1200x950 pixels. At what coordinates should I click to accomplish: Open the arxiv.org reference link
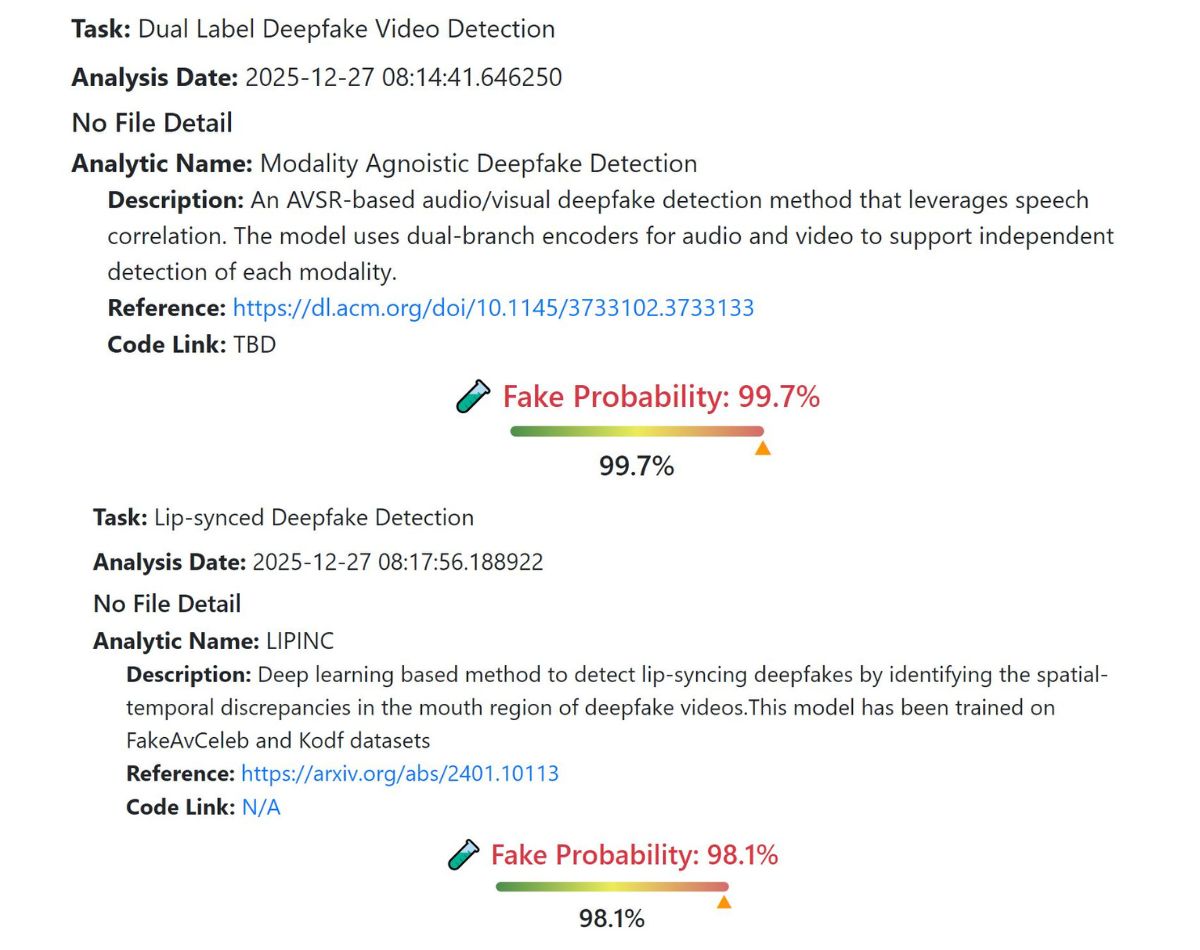click(x=400, y=773)
